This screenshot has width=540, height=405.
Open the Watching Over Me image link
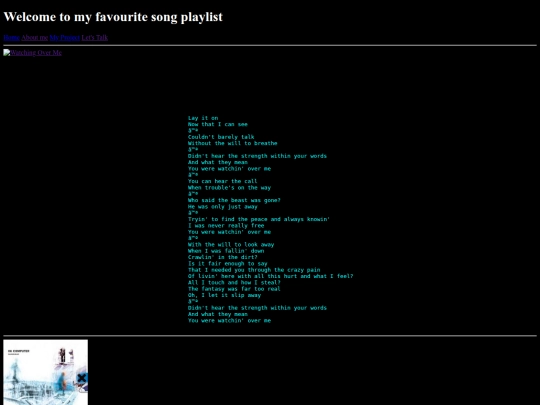click(32, 53)
